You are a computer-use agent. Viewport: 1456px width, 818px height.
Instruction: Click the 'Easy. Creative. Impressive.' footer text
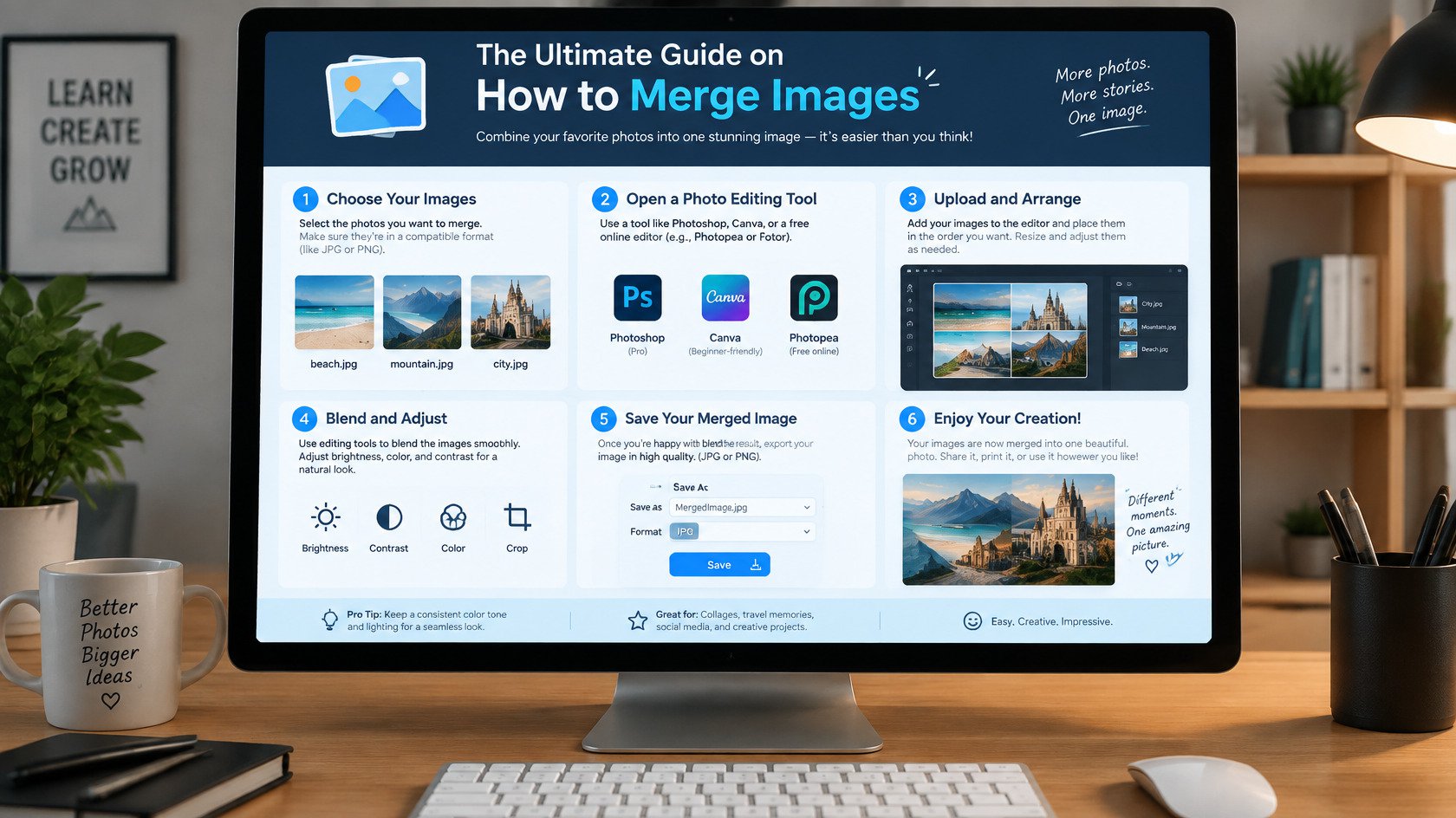pyautogui.click(x=1052, y=621)
